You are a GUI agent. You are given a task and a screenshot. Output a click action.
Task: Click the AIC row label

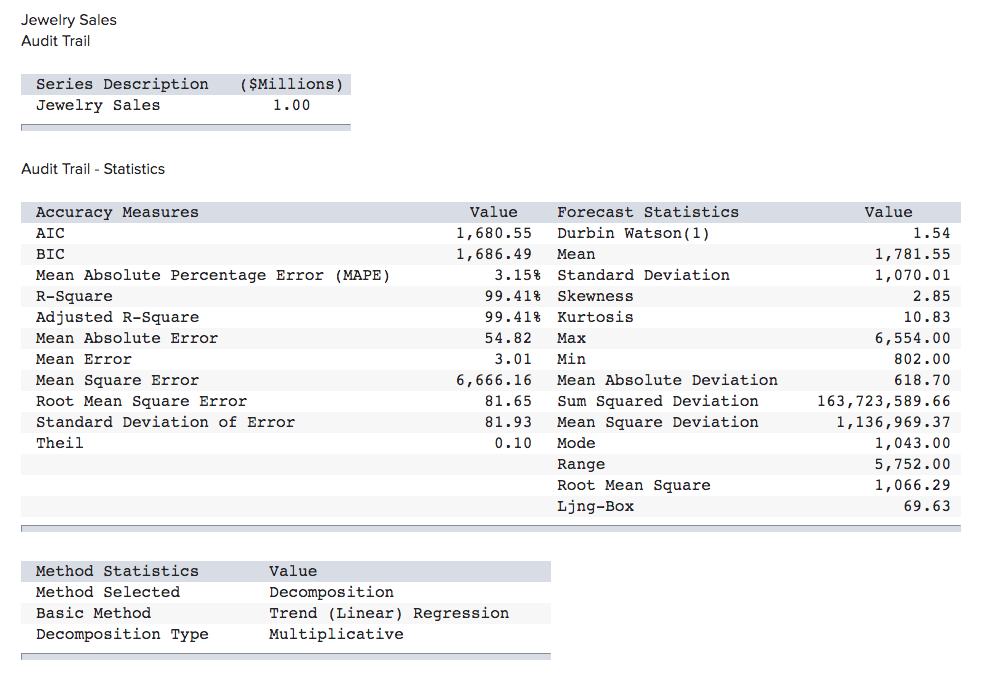50,233
